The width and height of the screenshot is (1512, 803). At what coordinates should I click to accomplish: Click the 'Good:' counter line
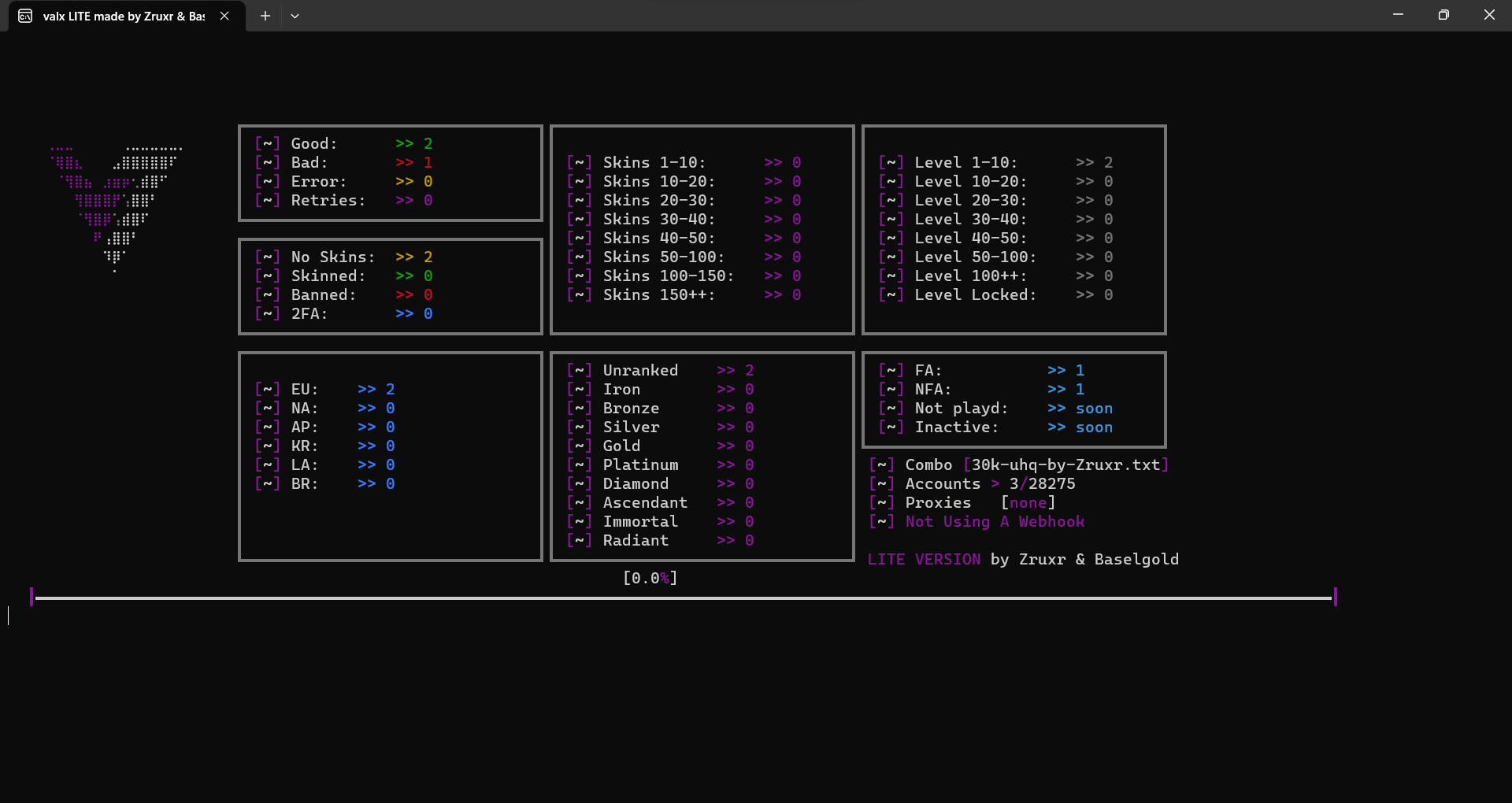343,143
